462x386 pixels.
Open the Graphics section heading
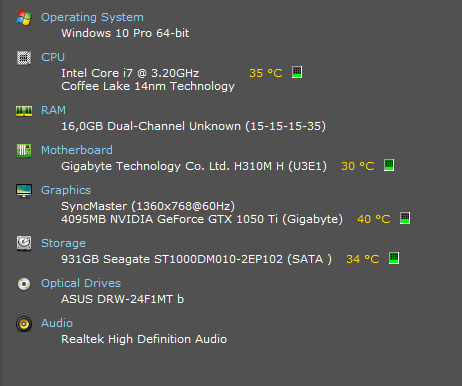tap(66, 190)
